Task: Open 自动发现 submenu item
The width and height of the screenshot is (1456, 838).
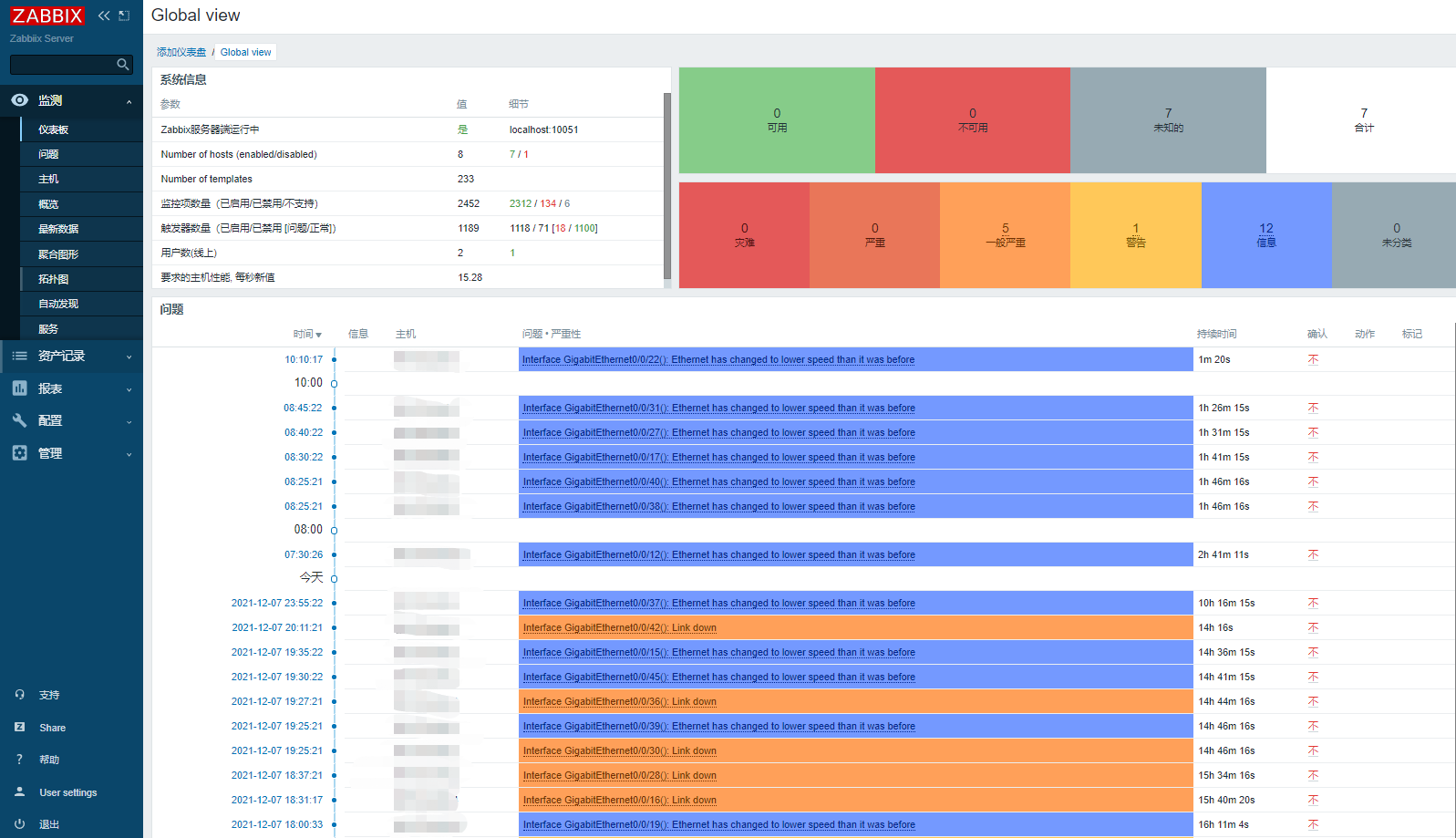Action: pyautogui.click(x=58, y=304)
